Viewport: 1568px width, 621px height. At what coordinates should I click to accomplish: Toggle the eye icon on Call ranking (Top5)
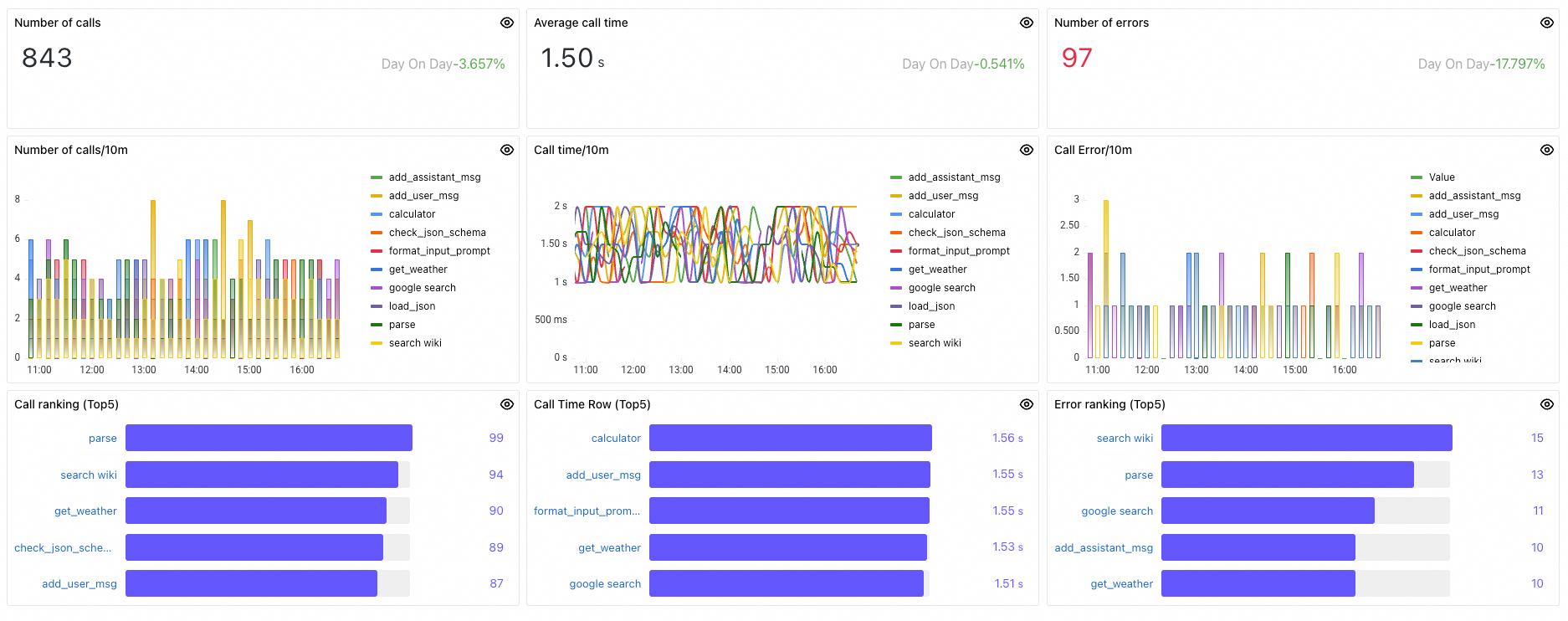click(x=507, y=404)
